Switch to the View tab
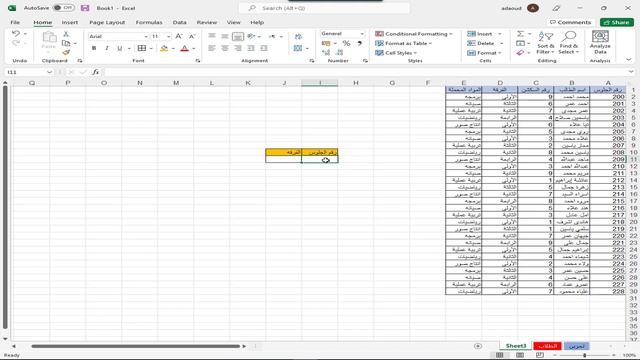640x360 pixels. coord(233,22)
